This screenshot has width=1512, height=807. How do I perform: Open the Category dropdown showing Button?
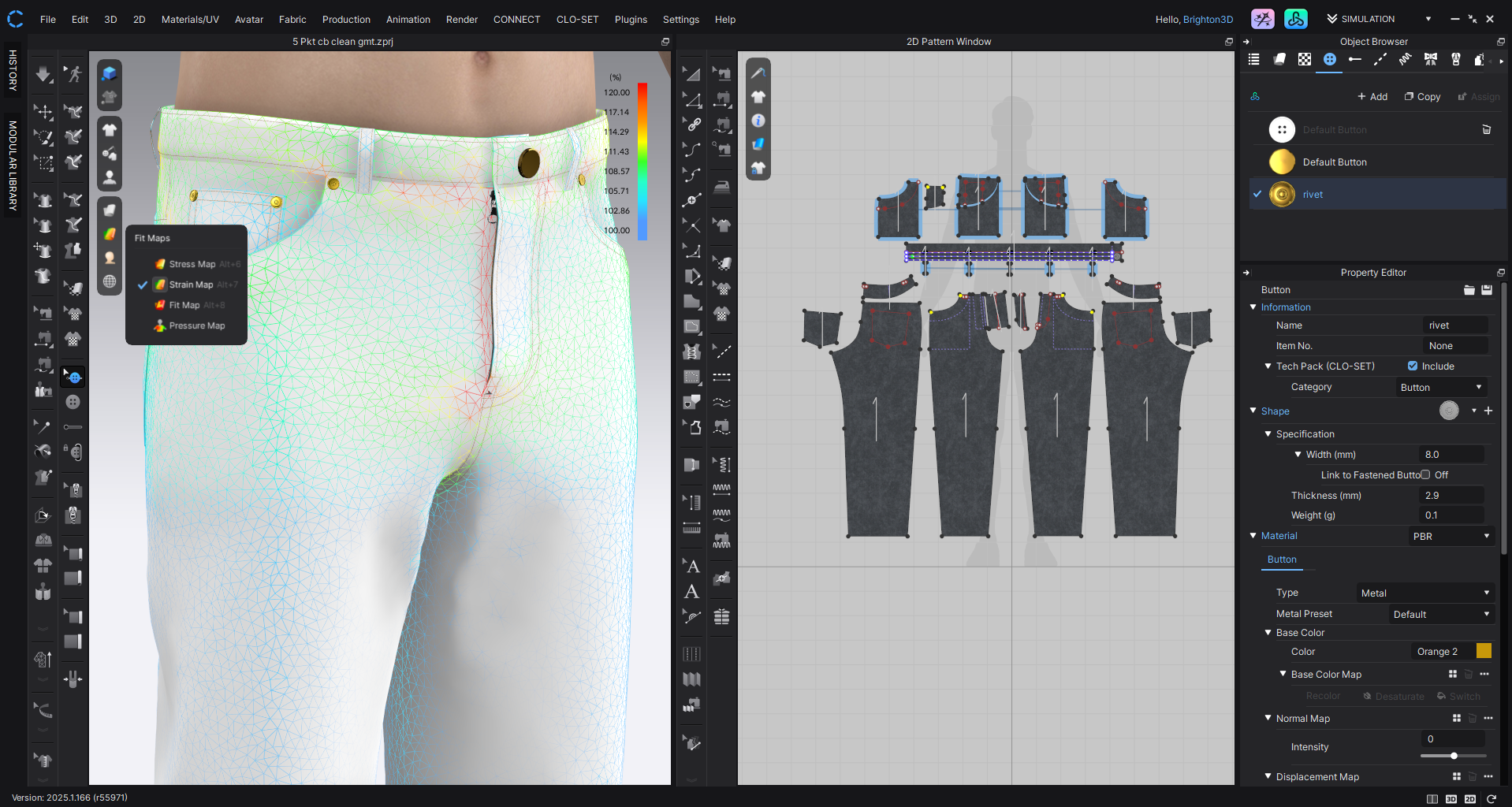(x=1441, y=387)
